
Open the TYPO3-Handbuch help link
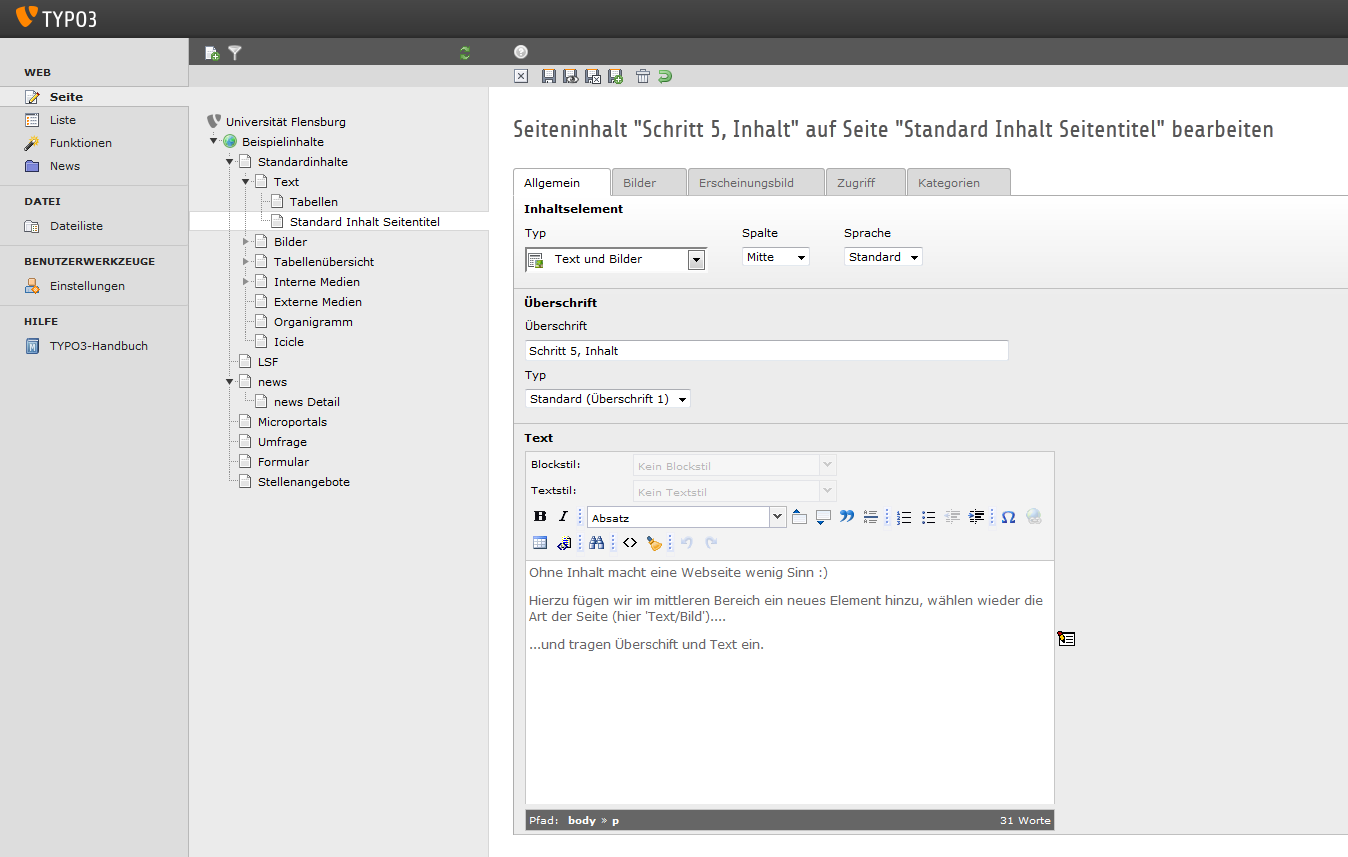point(98,346)
